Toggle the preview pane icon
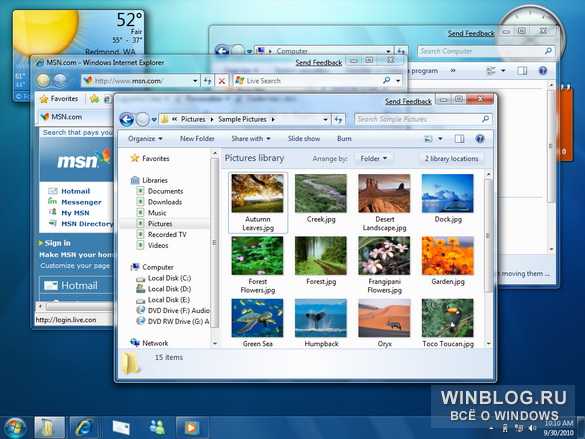 click(x=459, y=139)
